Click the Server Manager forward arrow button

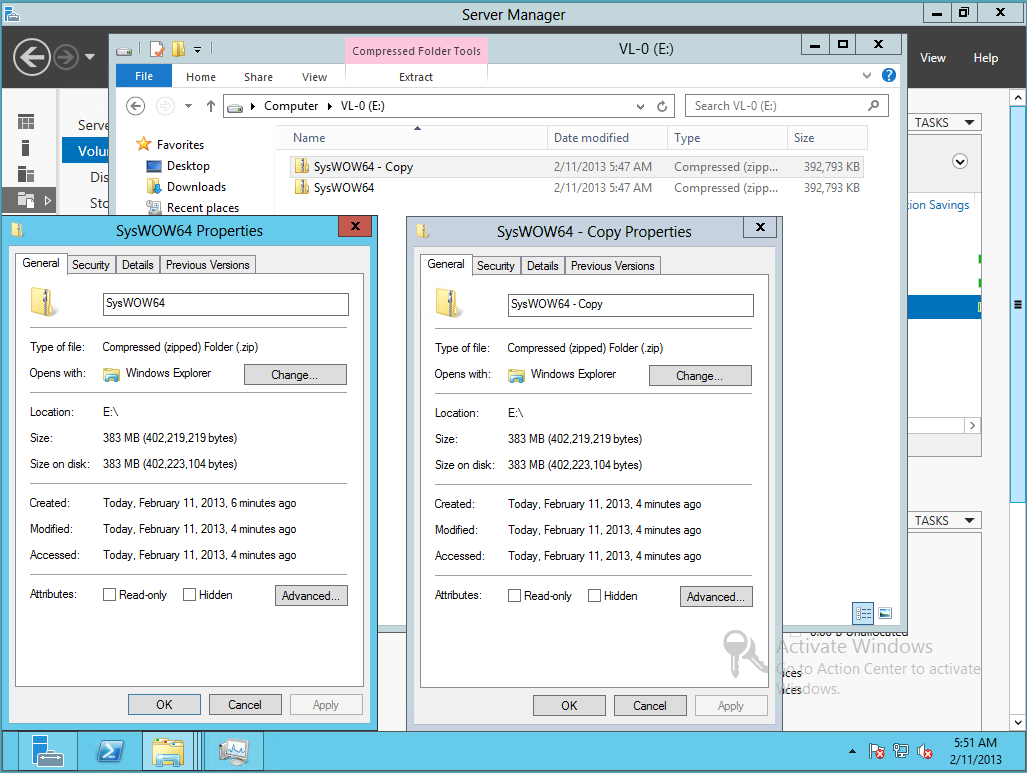point(65,58)
